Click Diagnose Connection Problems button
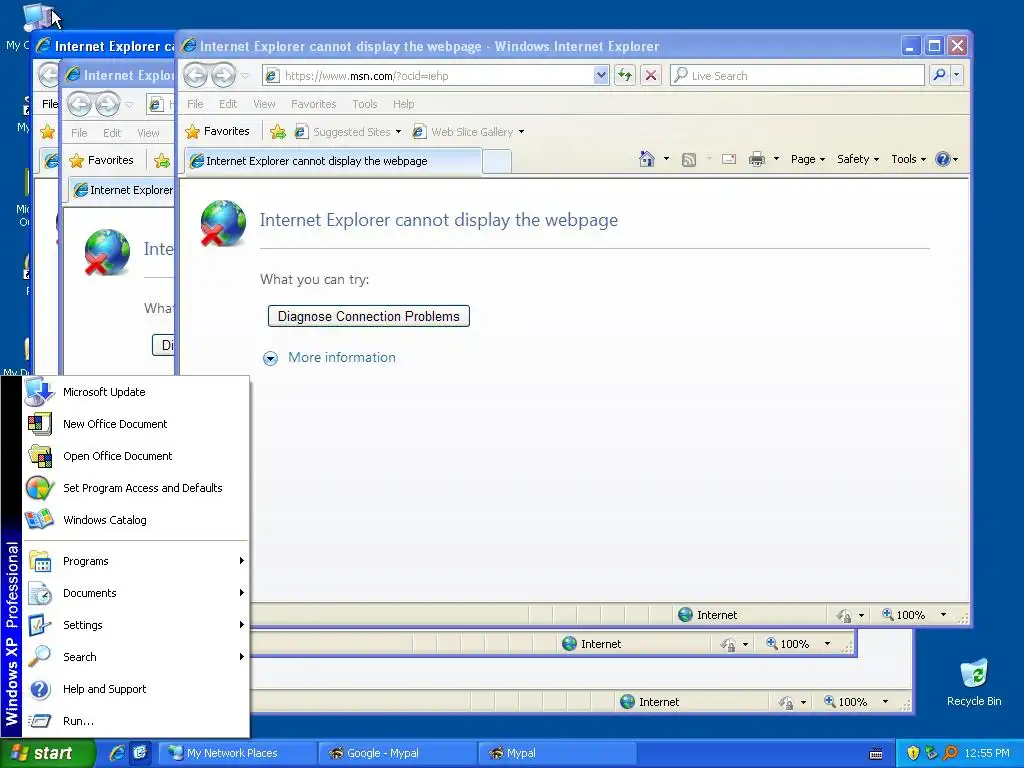This screenshot has height=768, width=1024. click(x=368, y=316)
